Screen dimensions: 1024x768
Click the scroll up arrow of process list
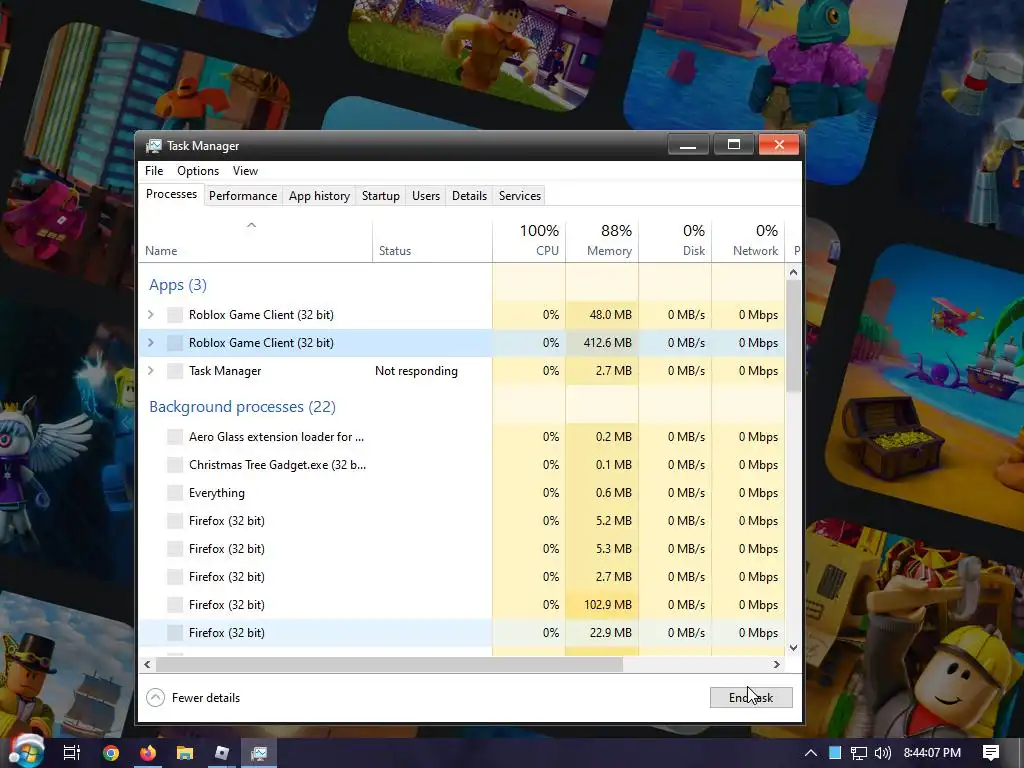[793, 272]
